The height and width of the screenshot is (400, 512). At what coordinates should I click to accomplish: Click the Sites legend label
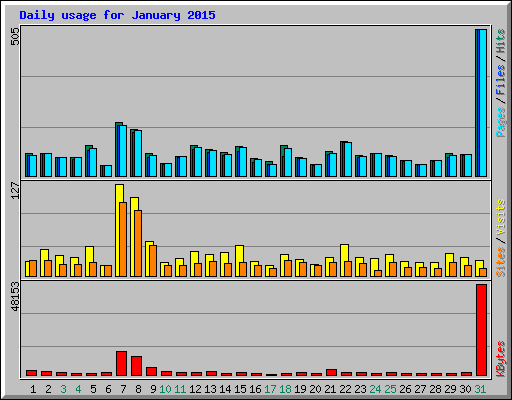(x=500, y=262)
